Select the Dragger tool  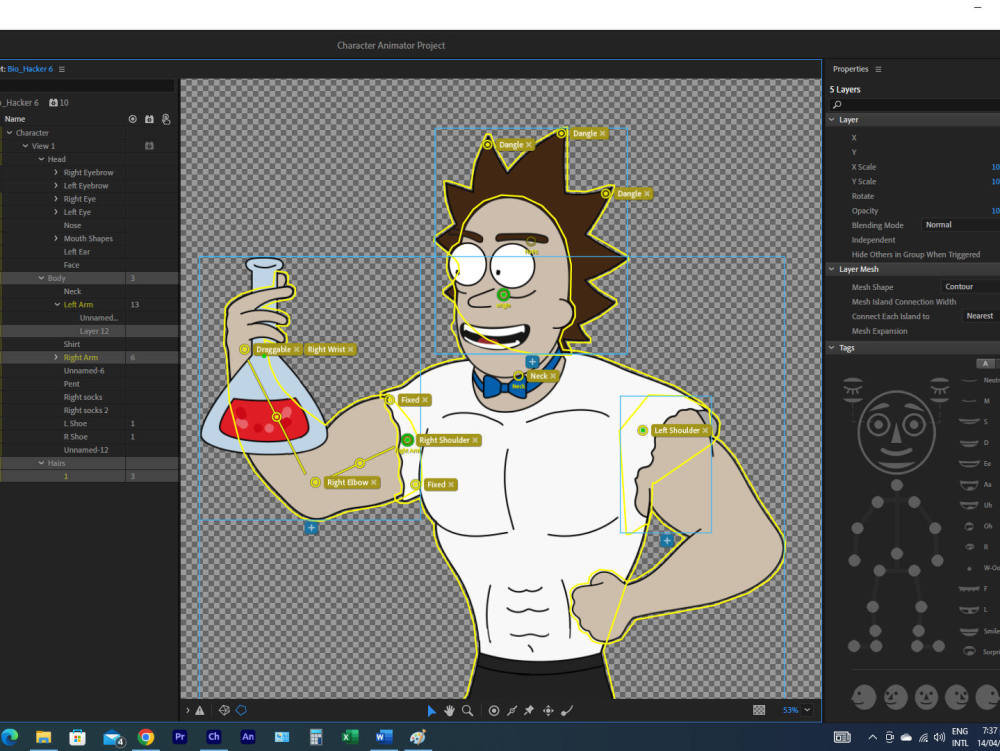tap(548, 710)
